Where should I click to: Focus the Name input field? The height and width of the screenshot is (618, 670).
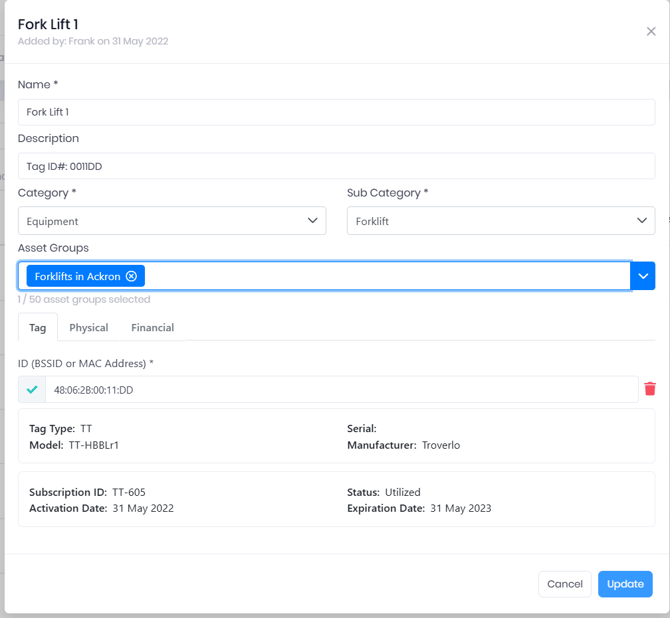pos(336,112)
